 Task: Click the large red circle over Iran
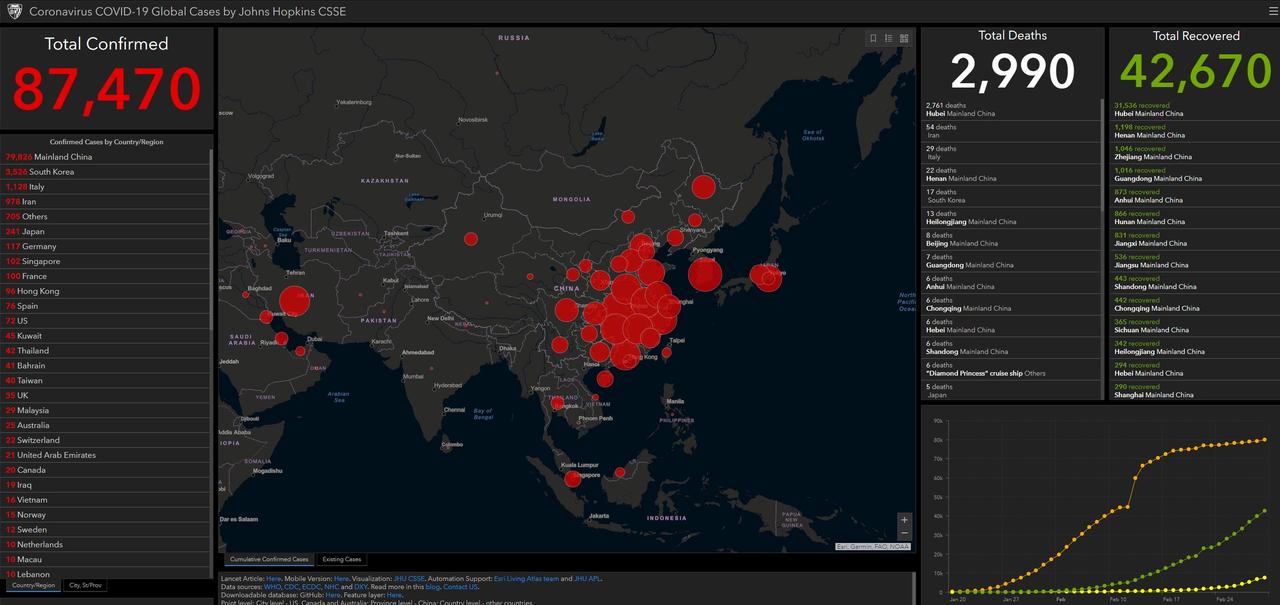point(294,301)
